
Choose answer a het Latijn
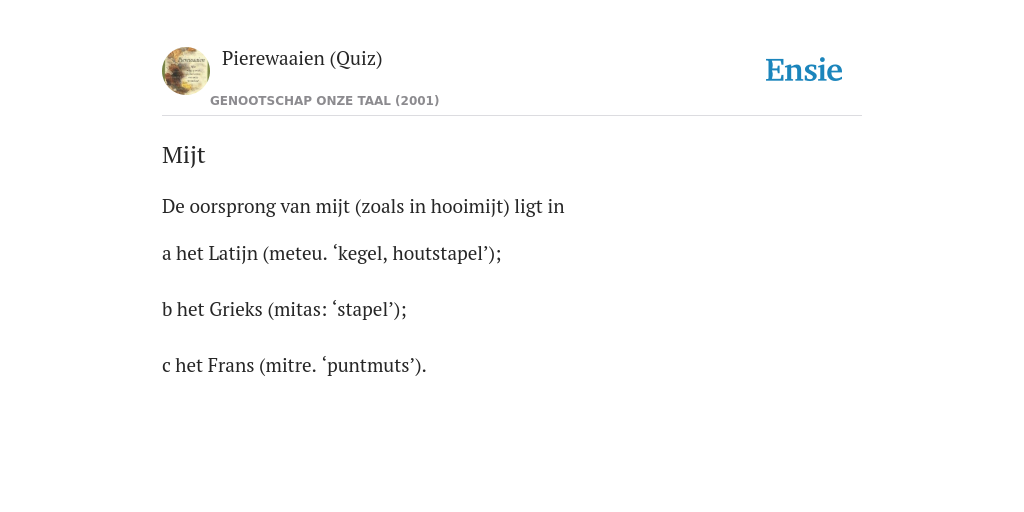[x=332, y=253]
